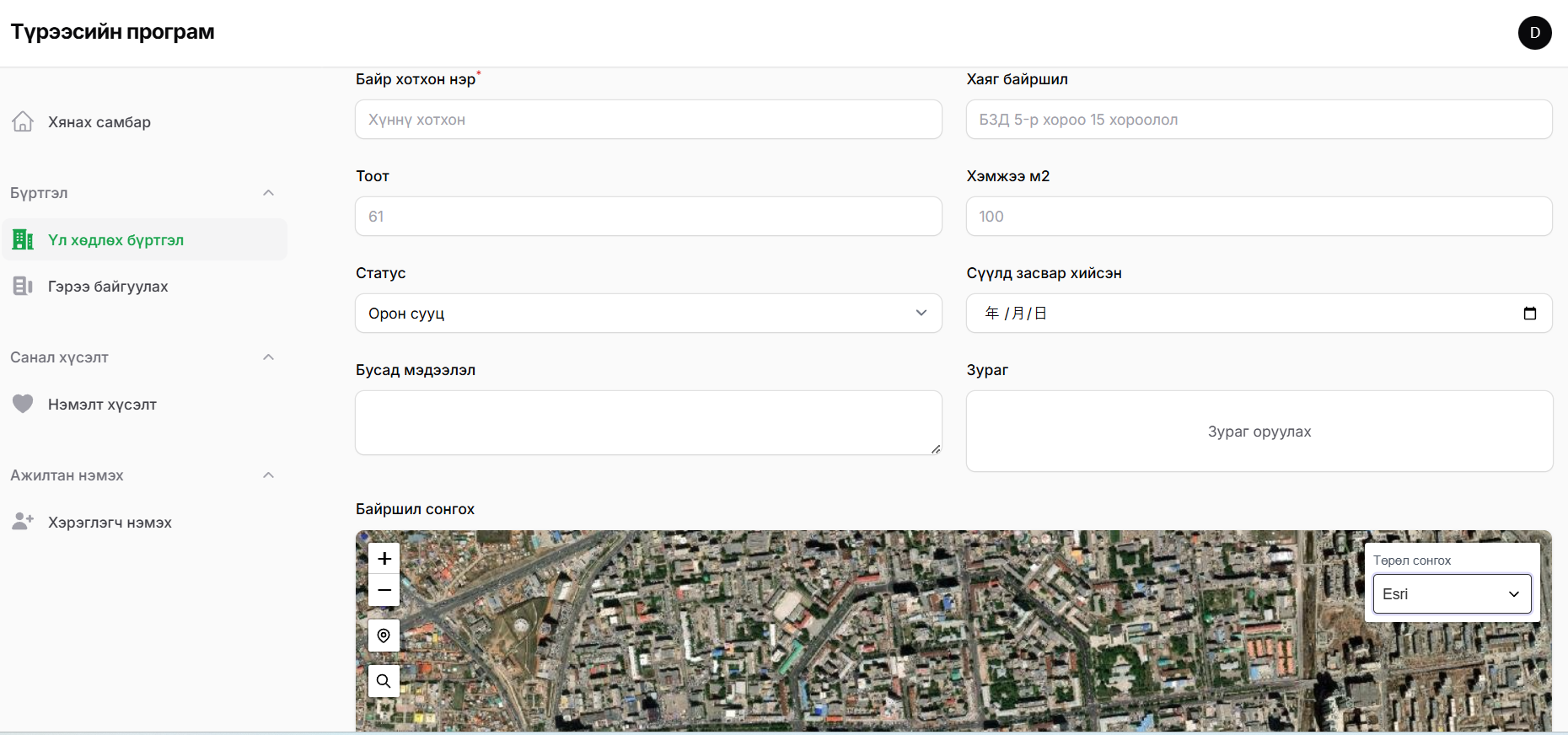Screen dimensions: 1568x735
Task: Click the contract icon beside Гэрээ байгуулах
Action: [x=23, y=286]
